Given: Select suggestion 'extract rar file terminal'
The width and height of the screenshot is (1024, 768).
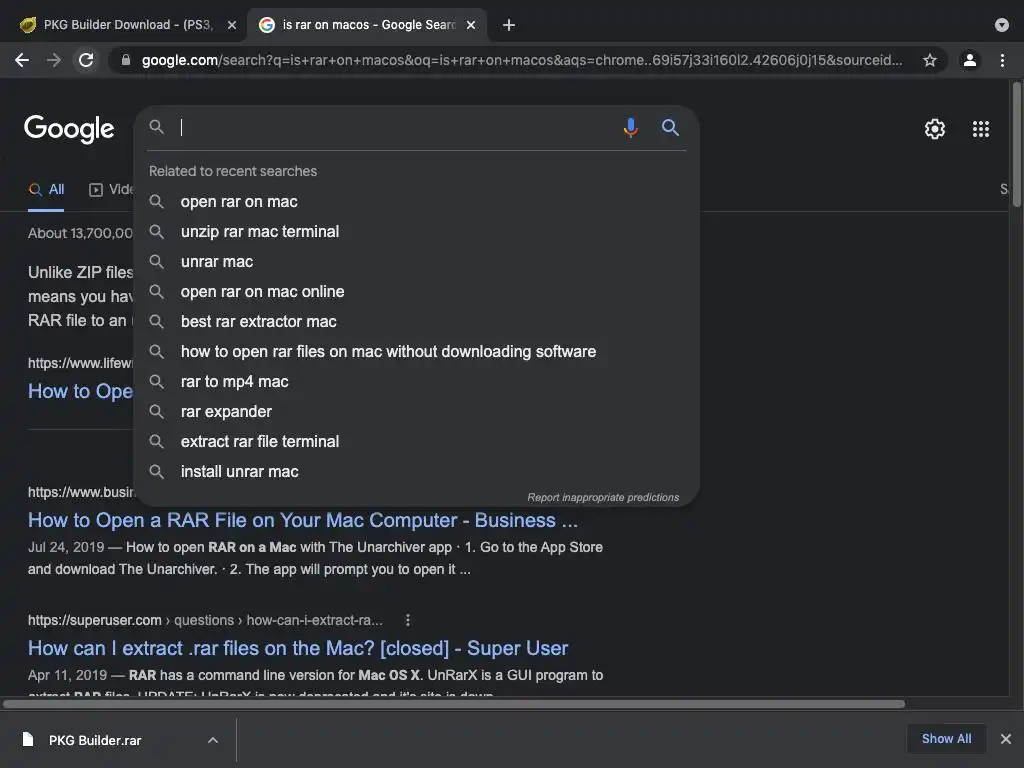Looking at the screenshot, I should coord(417,442).
